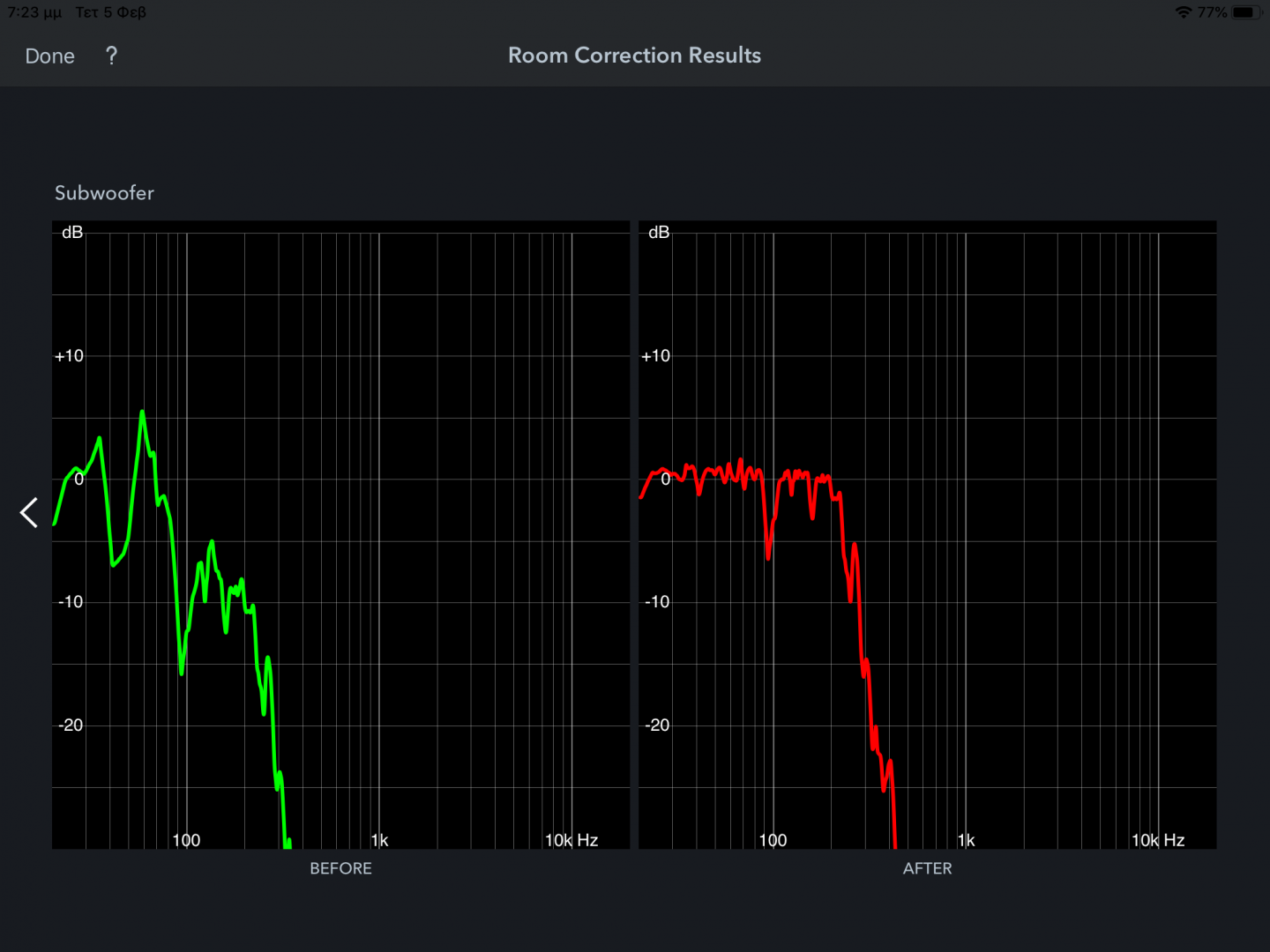Tap the dB axis label on AFTER graph

pos(659,233)
